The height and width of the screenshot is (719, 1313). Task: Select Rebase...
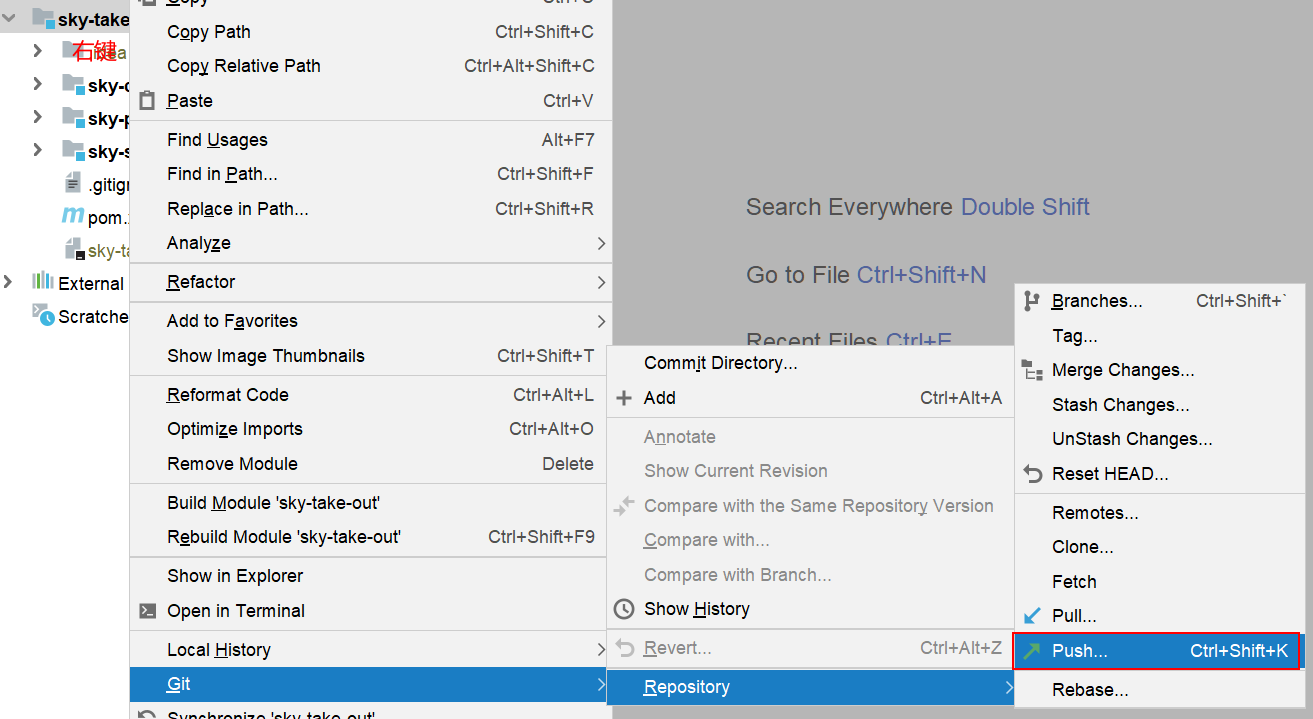tap(1159, 690)
